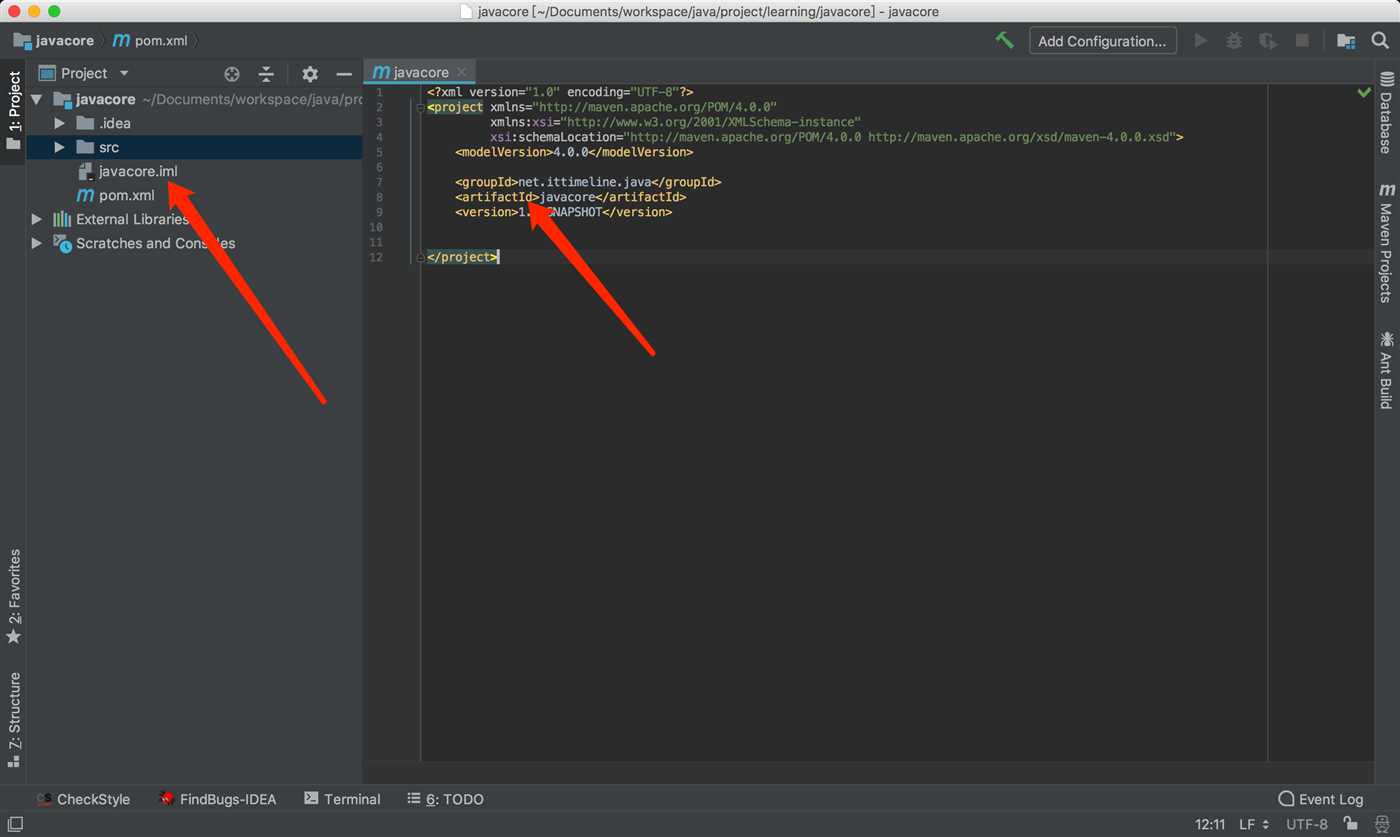Image resolution: width=1400 pixels, height=837 pixels.
Task: Click locate-in-project target icon
Action: pos(232,73)
